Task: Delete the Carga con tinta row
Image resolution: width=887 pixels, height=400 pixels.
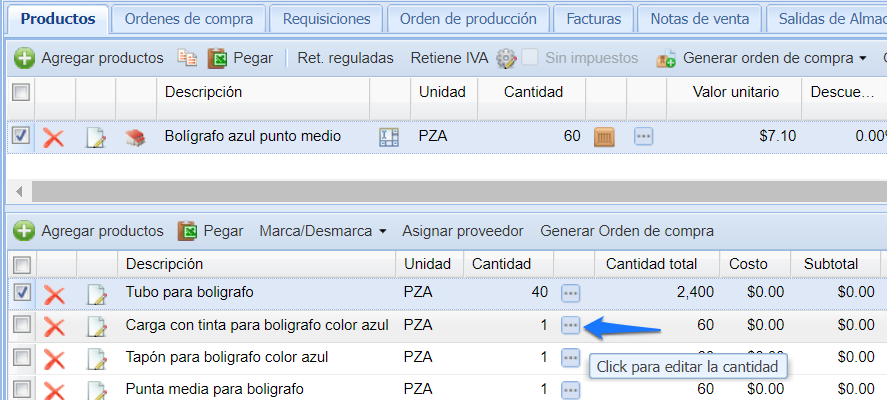Action: pos(54,326)
